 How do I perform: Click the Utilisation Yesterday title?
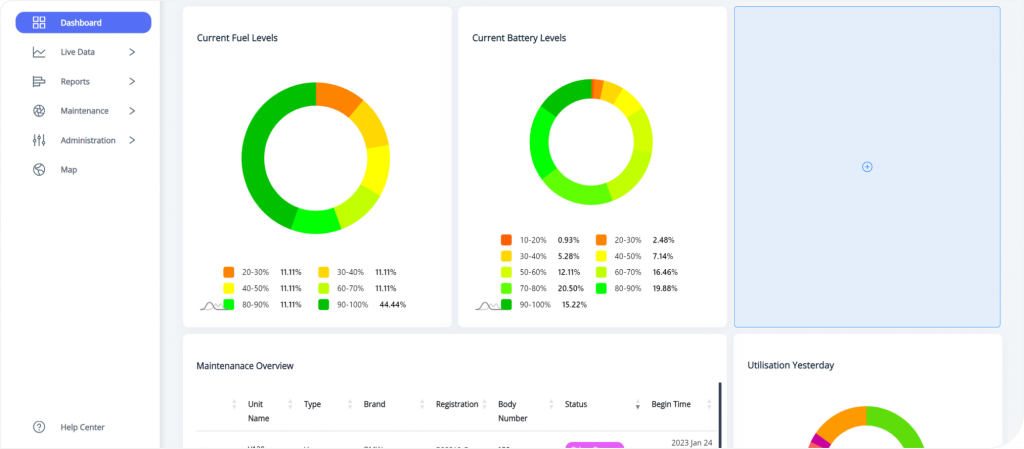click(x=791, y=365)
